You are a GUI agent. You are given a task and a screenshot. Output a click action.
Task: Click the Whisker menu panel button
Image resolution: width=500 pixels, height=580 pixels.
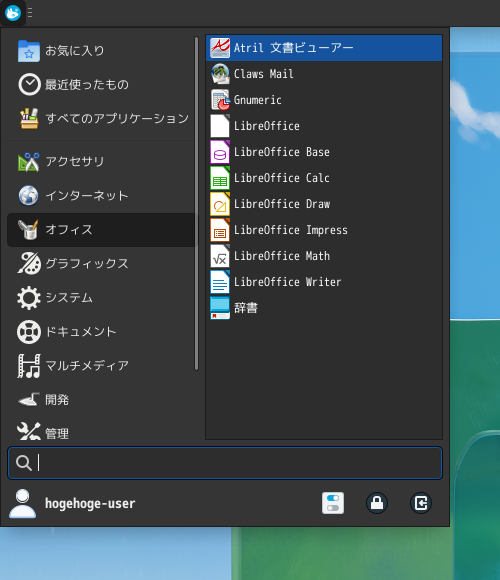click(13, 13)
